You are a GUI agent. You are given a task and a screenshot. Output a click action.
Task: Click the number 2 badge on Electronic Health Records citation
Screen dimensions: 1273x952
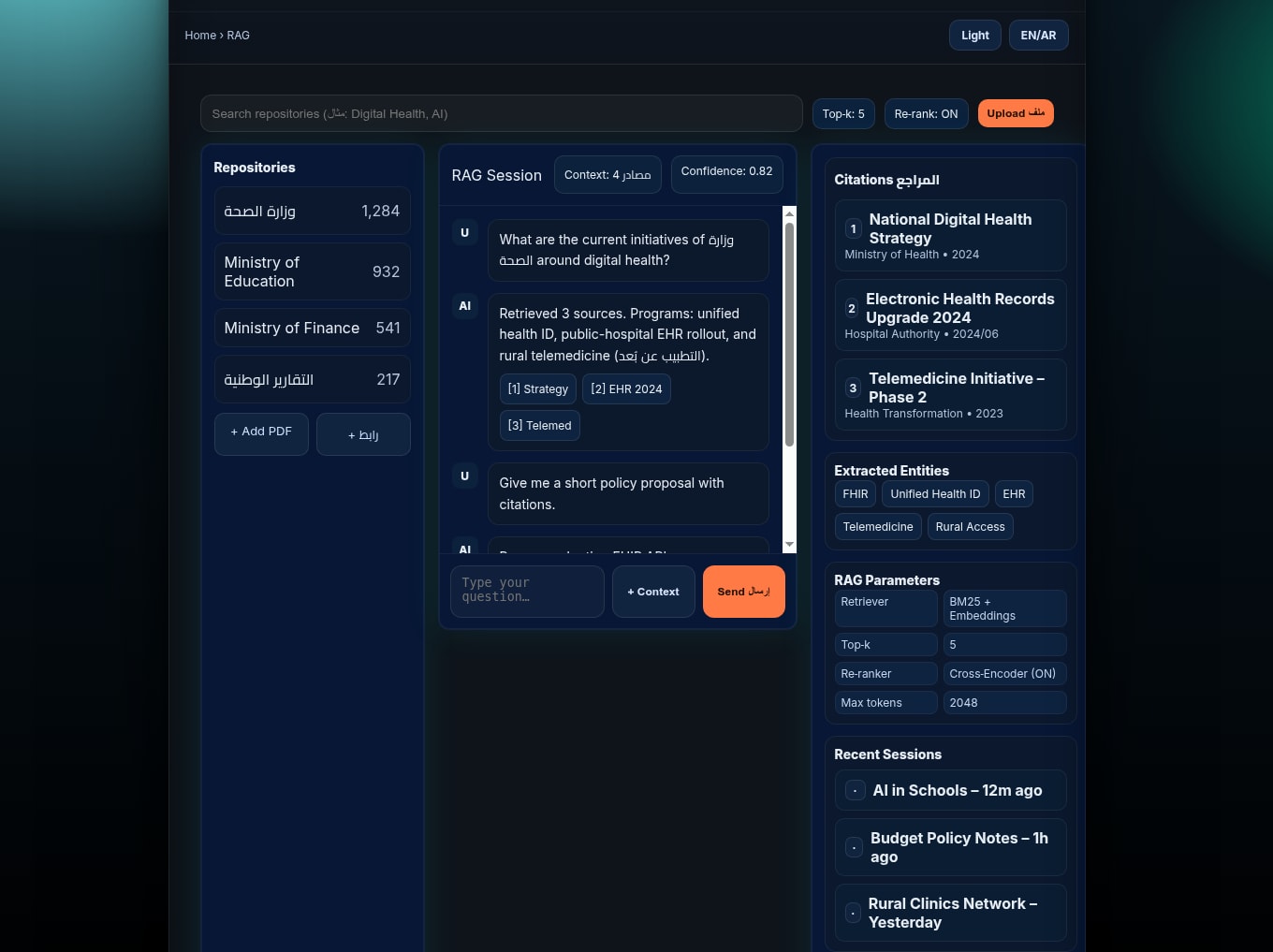click(x=851, y=309)
